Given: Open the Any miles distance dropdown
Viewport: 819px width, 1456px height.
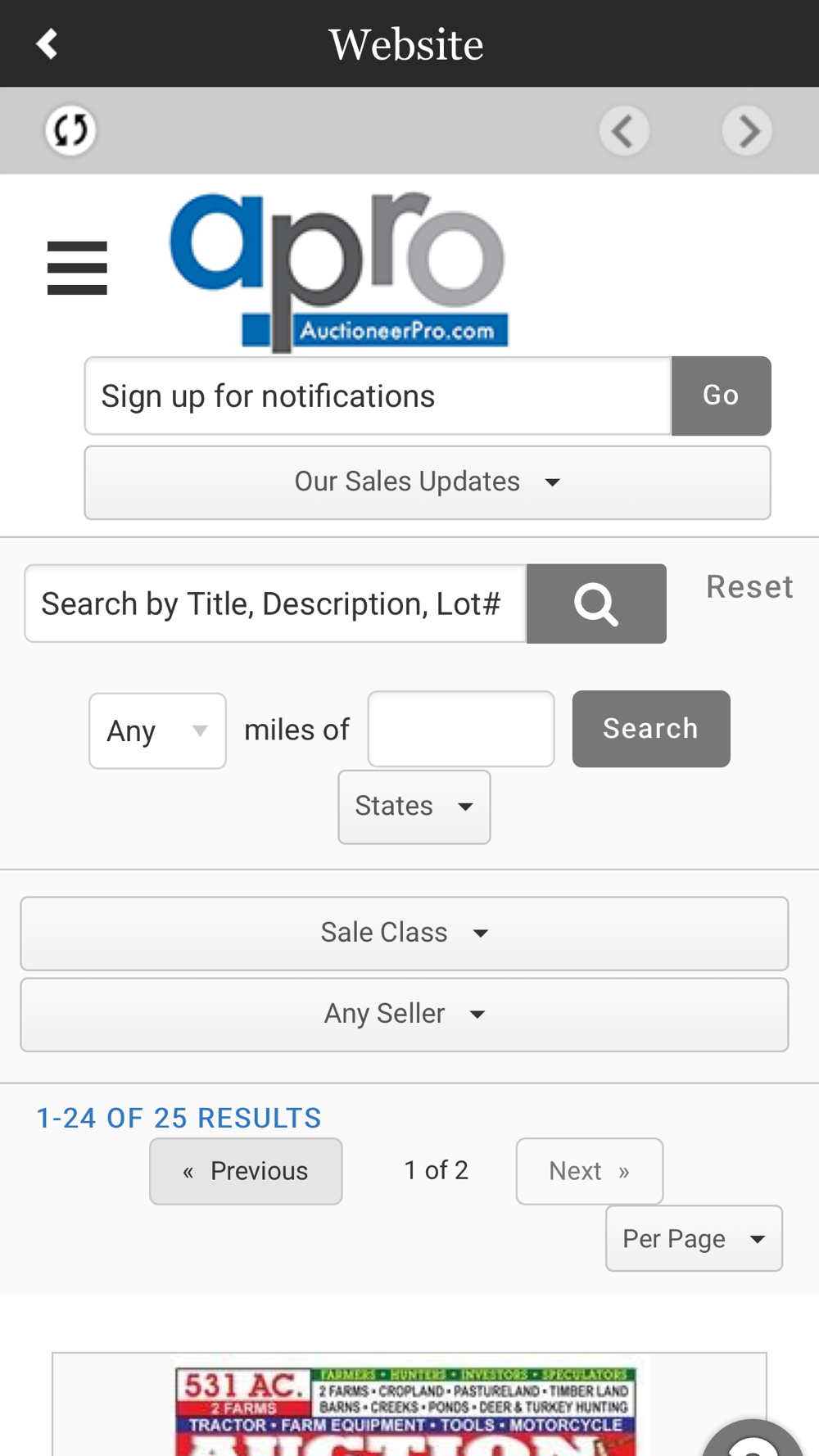Looking at the screenshot, I should 157,730.
